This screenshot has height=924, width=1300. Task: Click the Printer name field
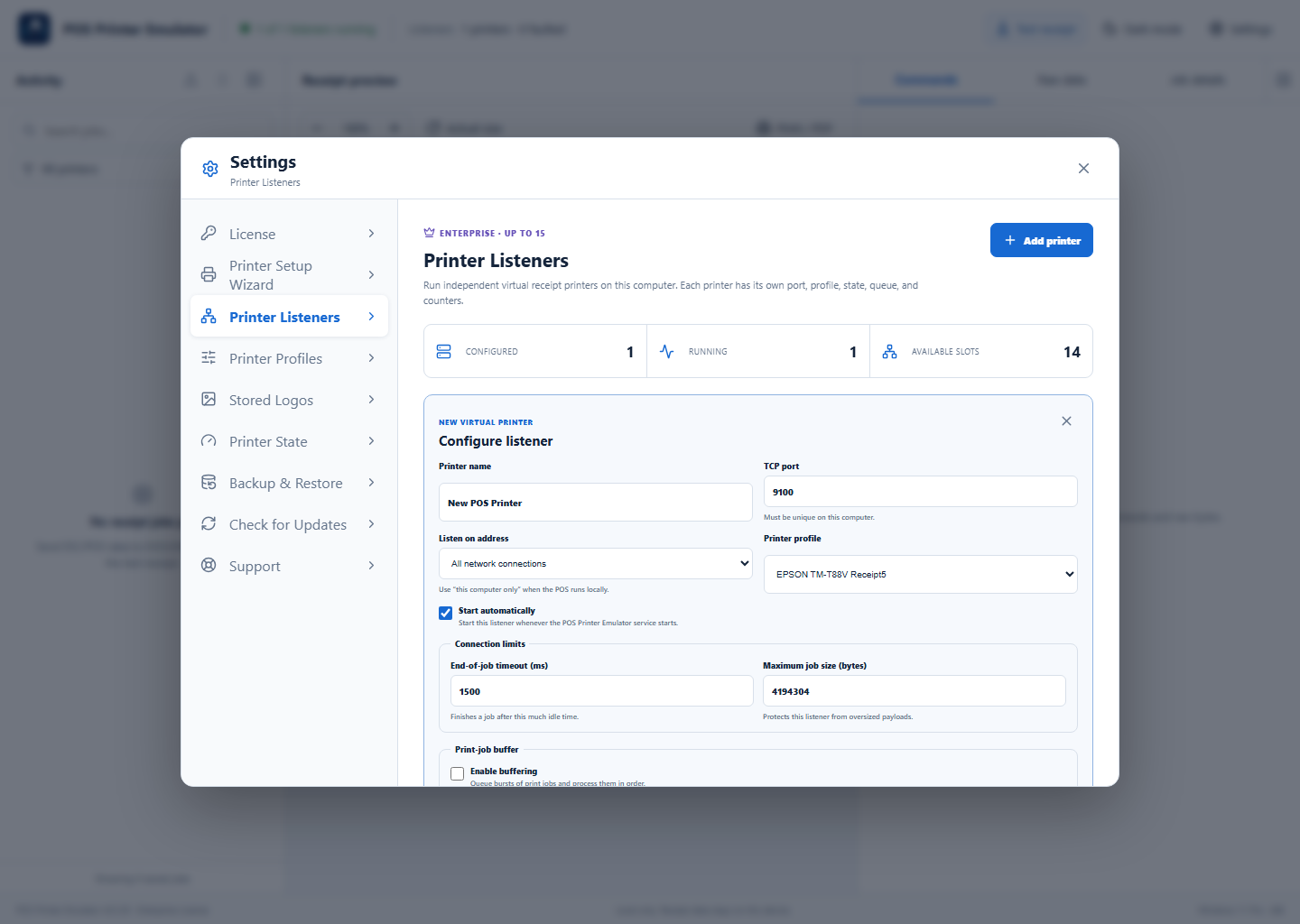coord(596,503)
